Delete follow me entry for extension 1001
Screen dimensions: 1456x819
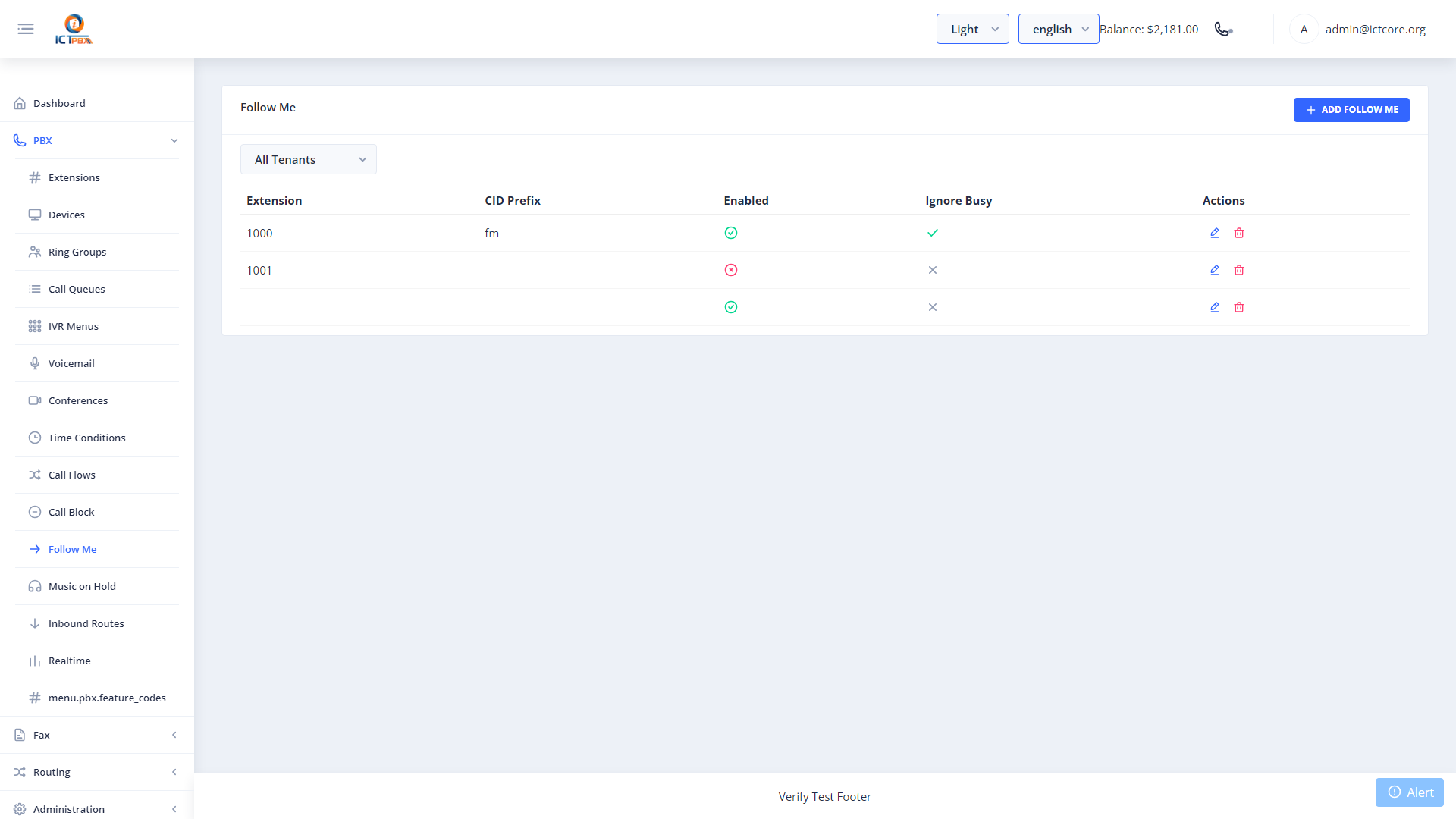(x=1239, y=270)
